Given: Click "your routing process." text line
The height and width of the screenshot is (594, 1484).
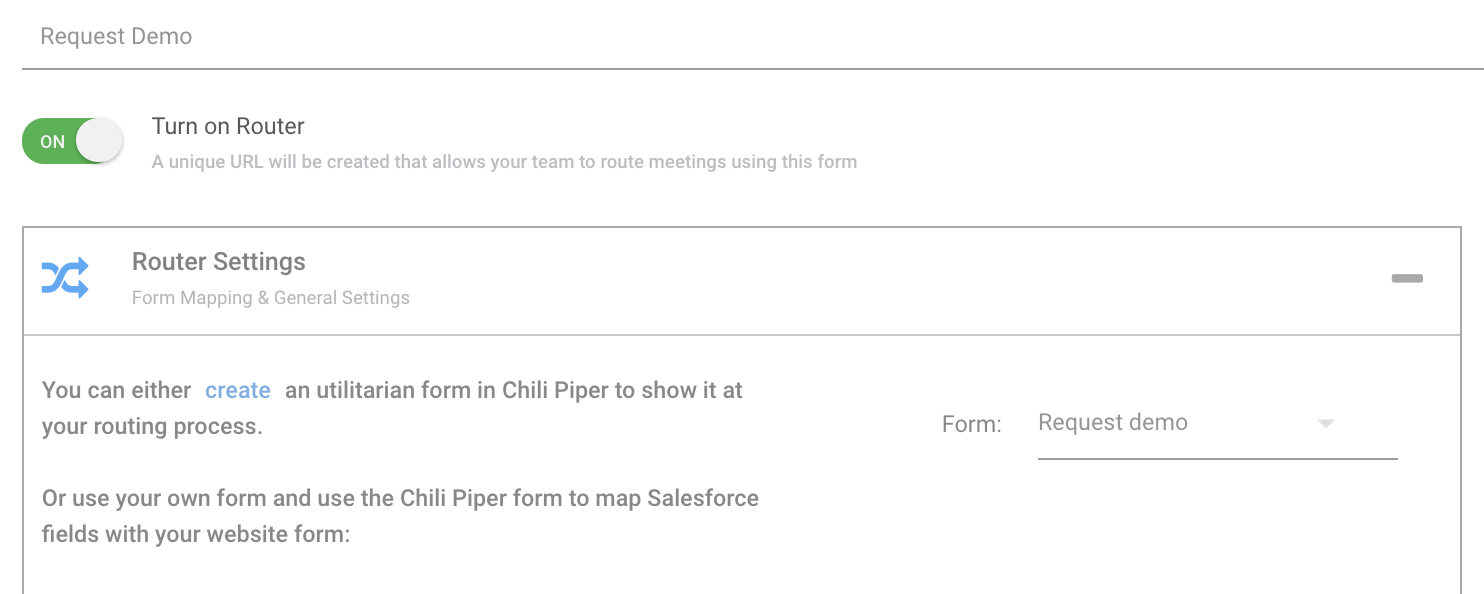Looking at the screenshot, I should click(x=152, y=427).
